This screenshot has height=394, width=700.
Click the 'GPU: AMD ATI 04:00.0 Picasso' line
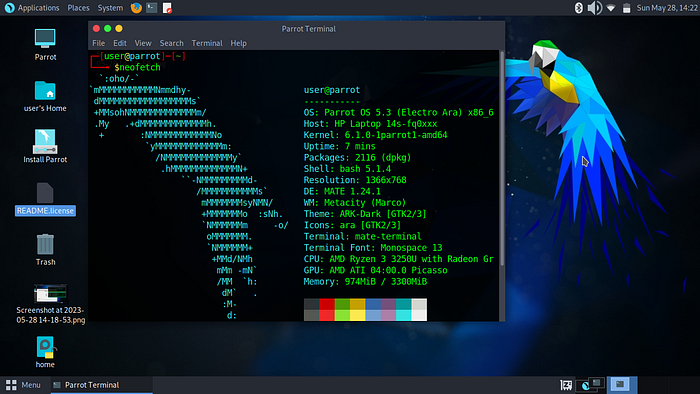pos(375,270)
